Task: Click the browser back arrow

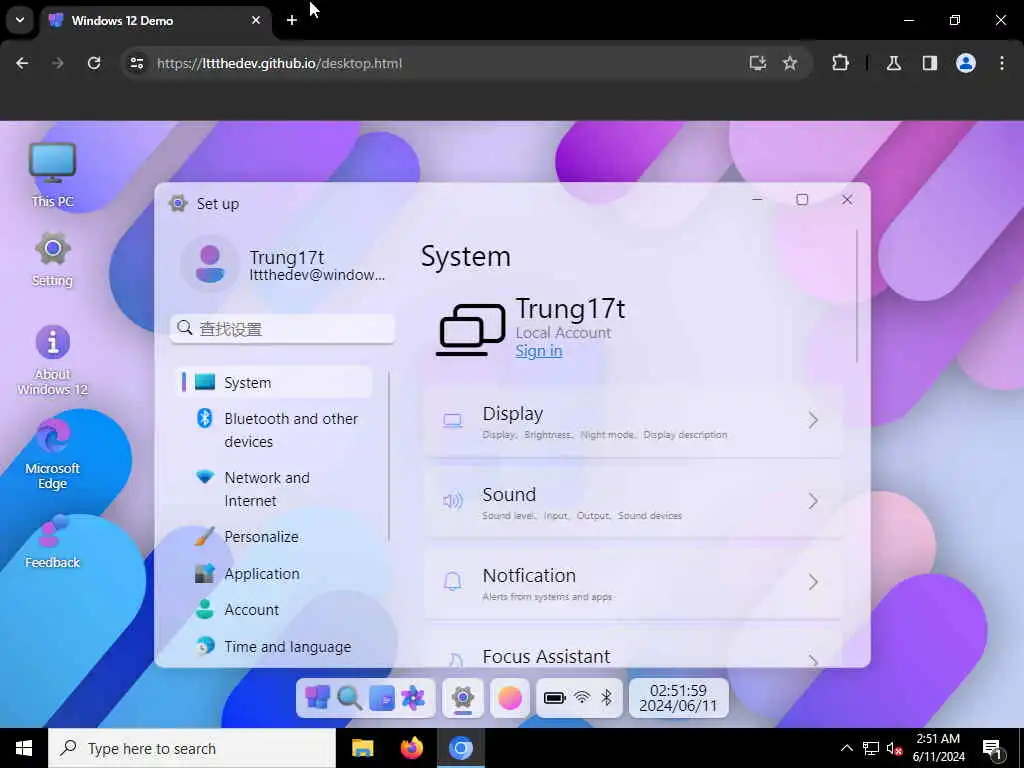Action: click(22, 63)
